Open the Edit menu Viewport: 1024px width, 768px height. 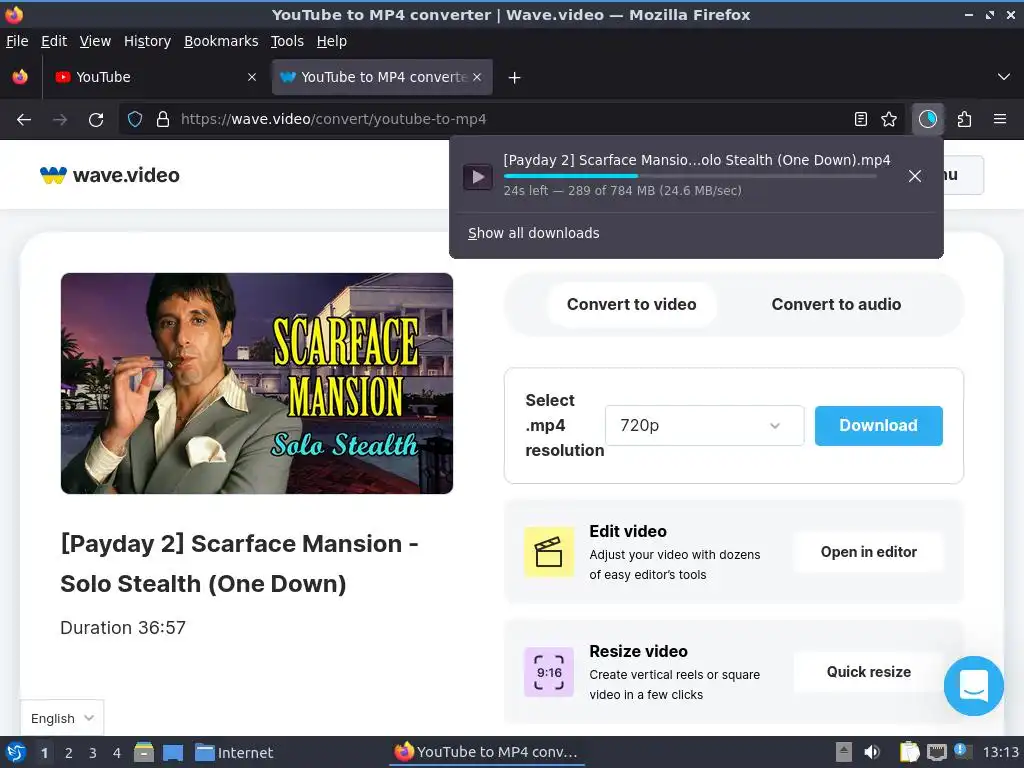point(54,41)
